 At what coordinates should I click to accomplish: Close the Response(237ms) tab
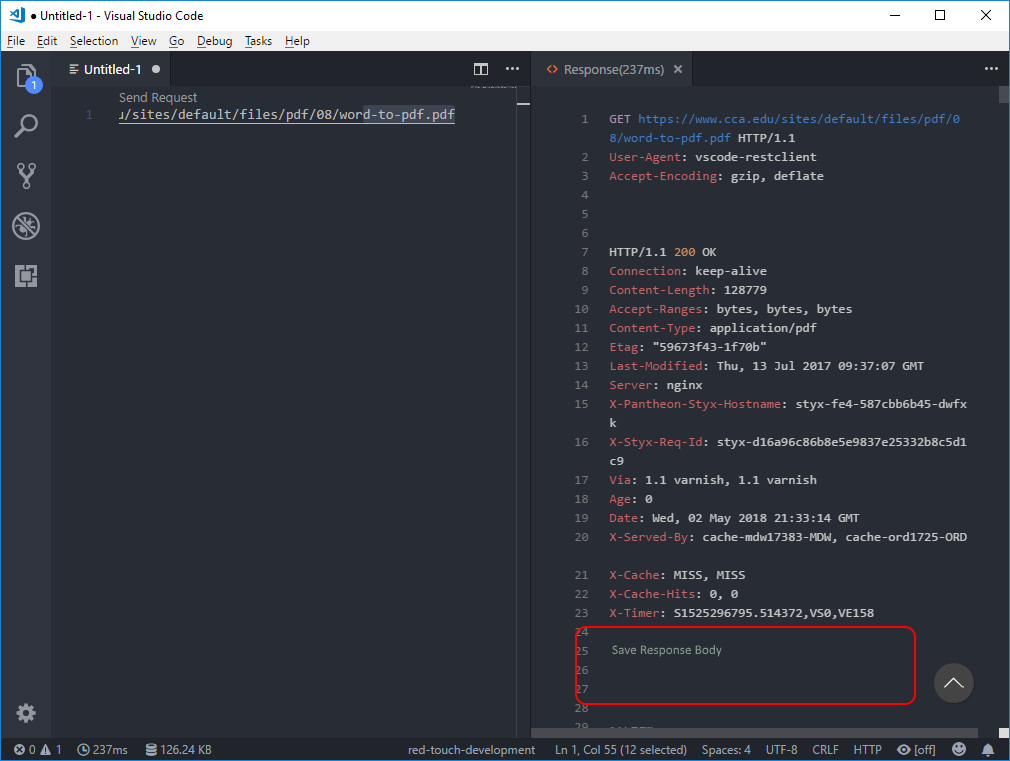pyautogui.click(x=678, y=69)
